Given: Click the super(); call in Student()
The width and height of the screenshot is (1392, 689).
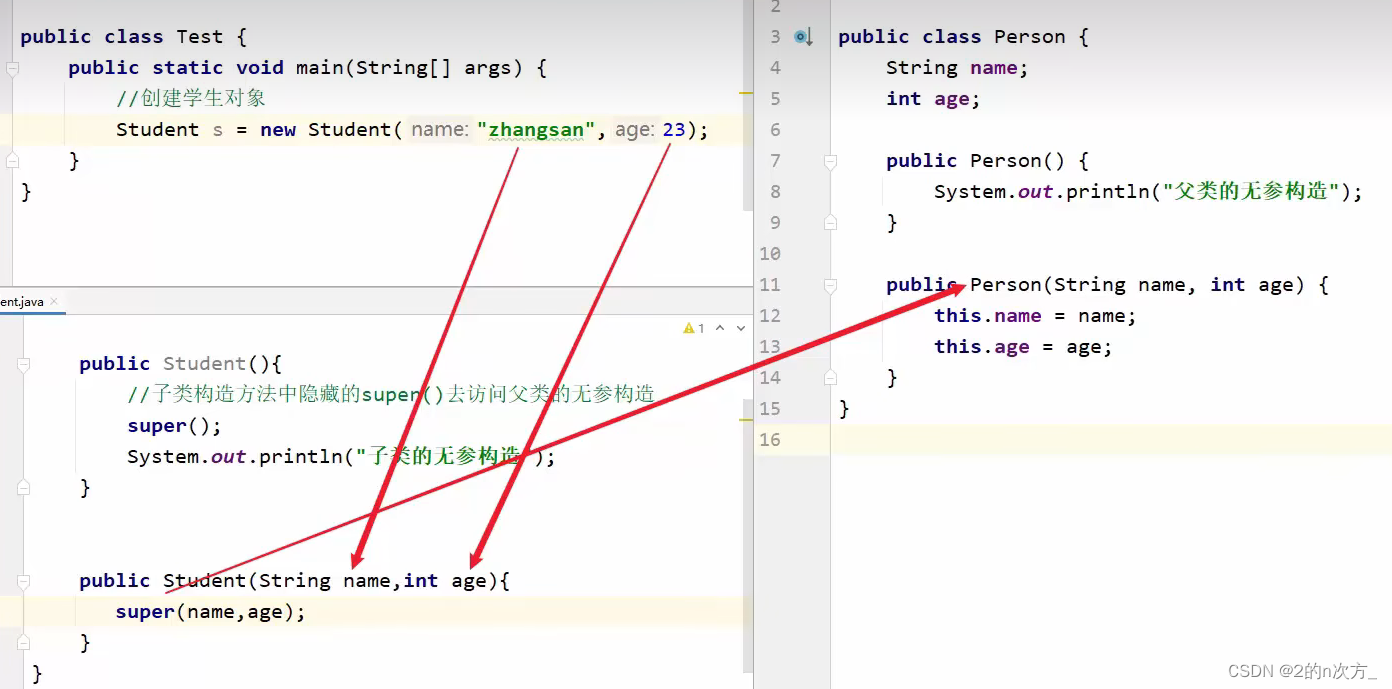Looking at the screenshot, I should click(174, 426).
